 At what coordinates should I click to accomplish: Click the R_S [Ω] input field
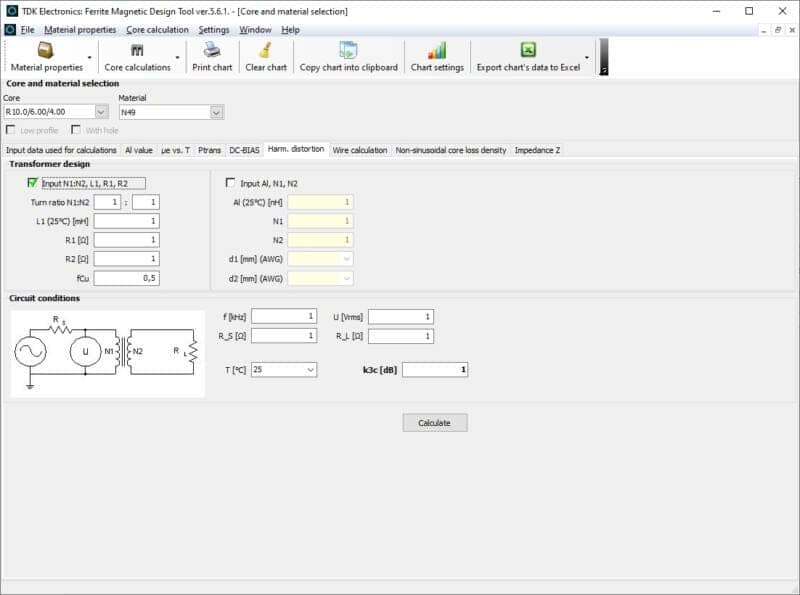(x=284, y=335)
